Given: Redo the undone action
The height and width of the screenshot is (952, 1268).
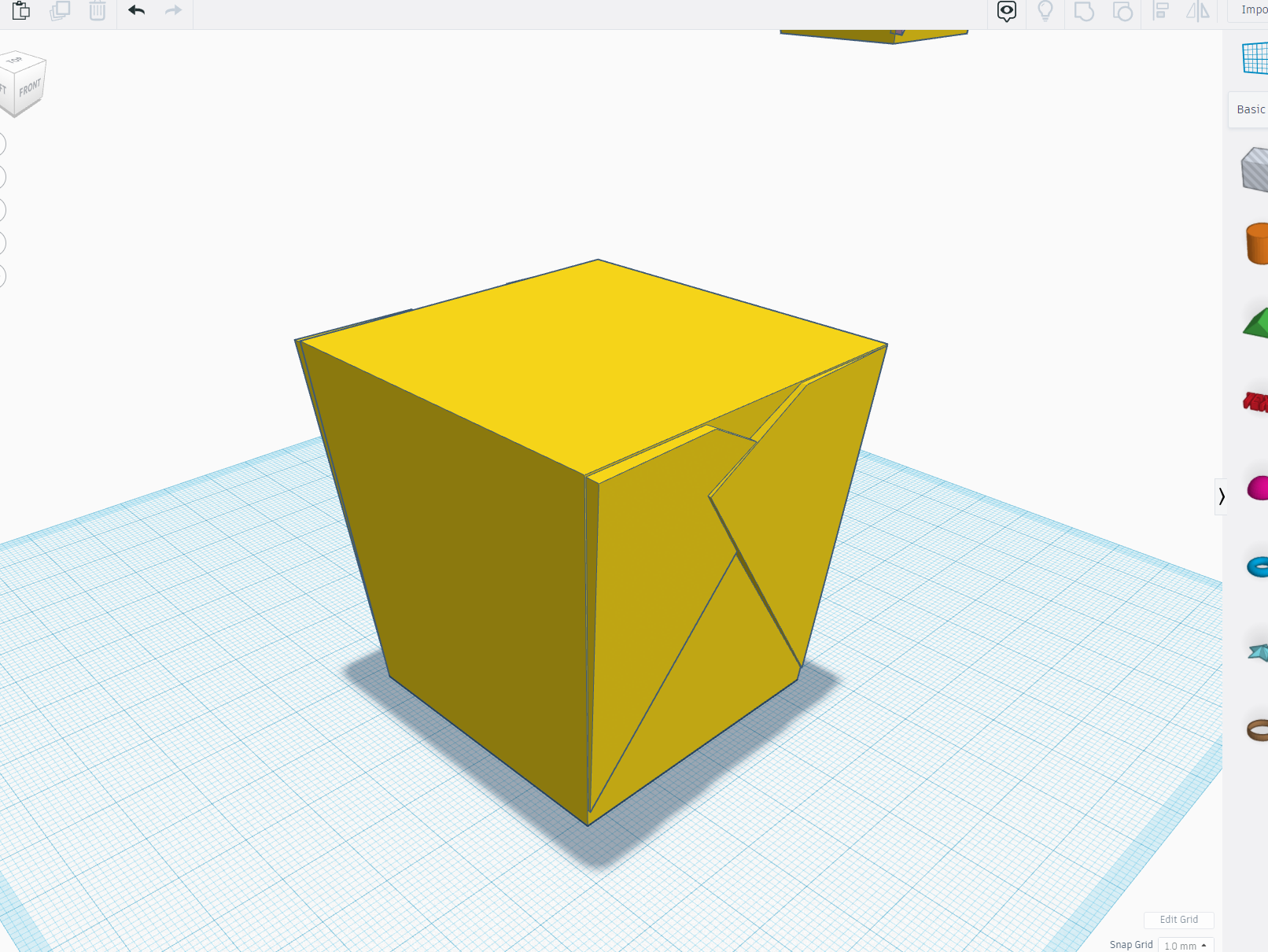Looking at the screenshot, I should coord(173,10).
